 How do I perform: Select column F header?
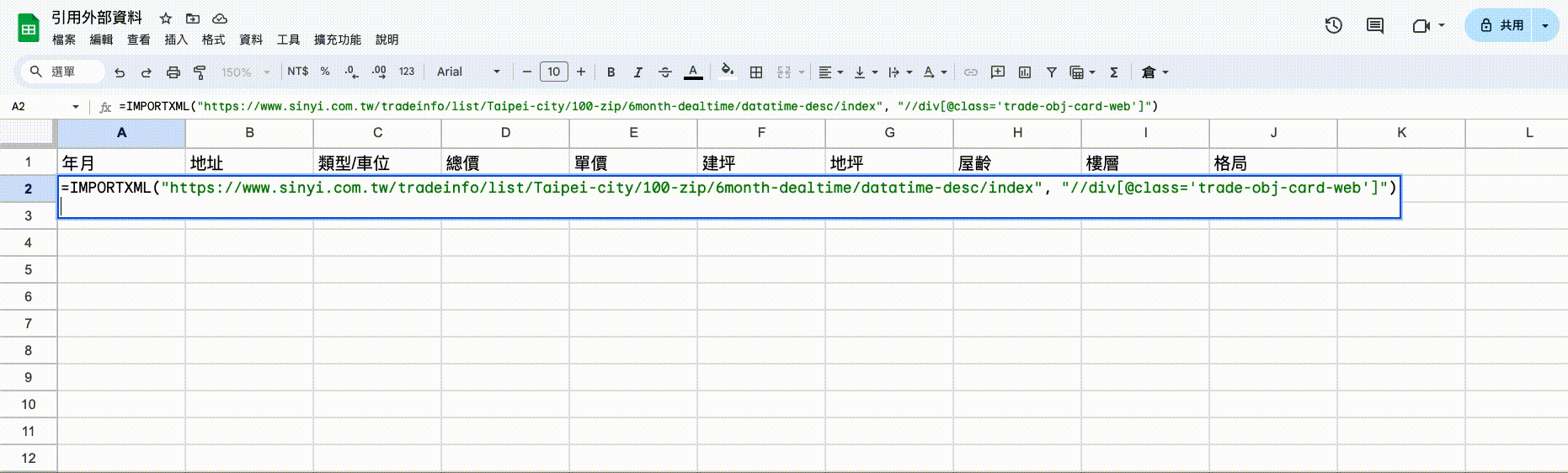point(761,133)
